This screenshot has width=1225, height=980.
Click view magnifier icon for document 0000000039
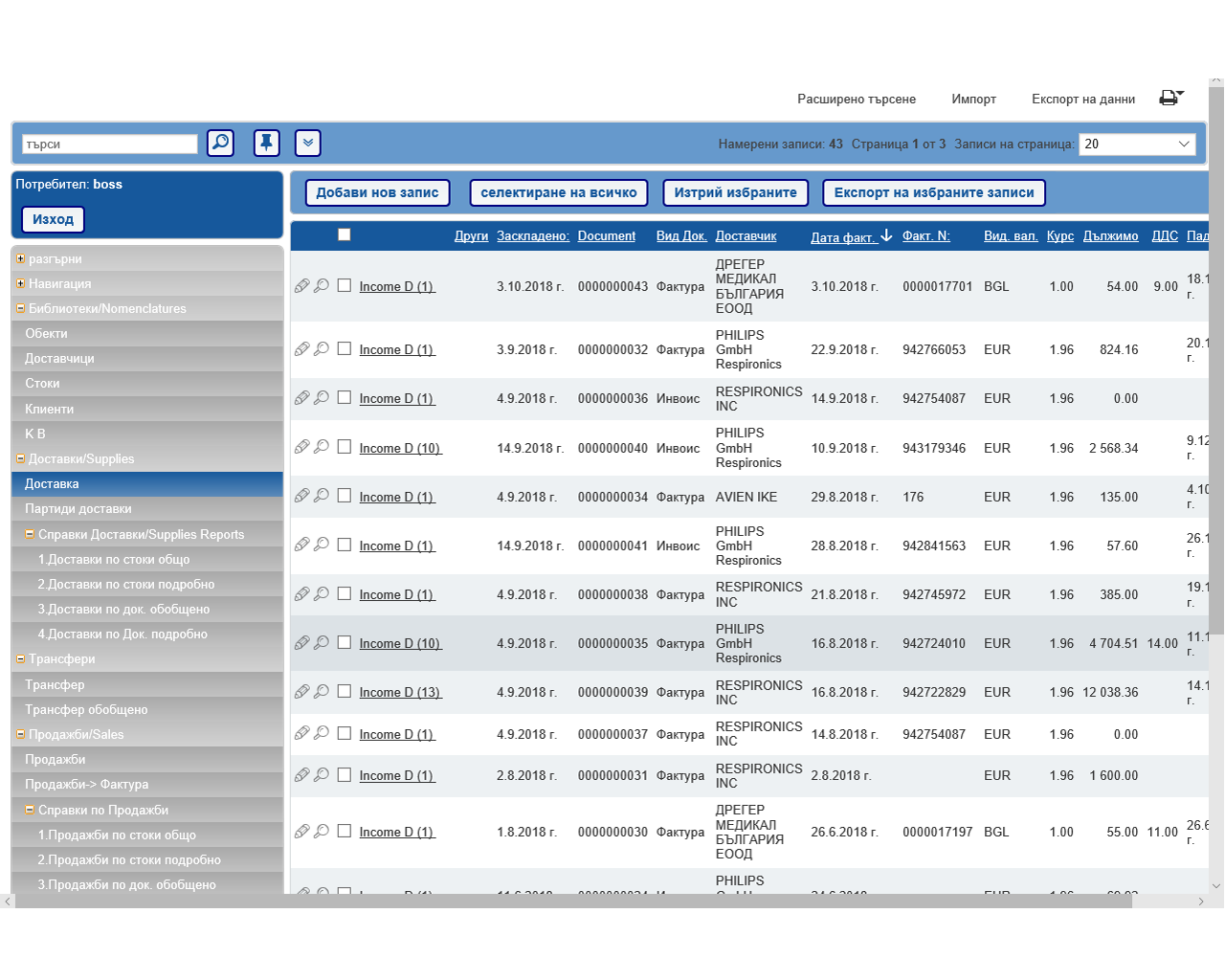pyautogui.click(x=322, y=692)
